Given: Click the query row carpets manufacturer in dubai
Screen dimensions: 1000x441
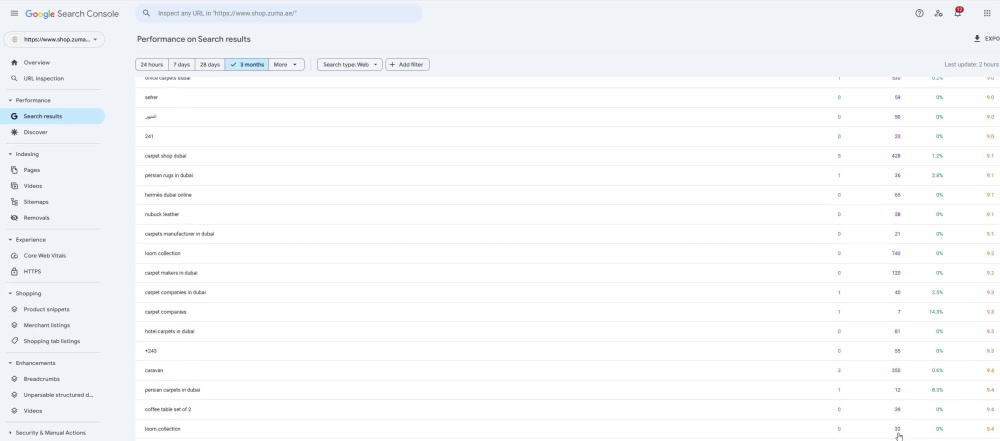Looking at the screenshot, I should pos(568,234).
